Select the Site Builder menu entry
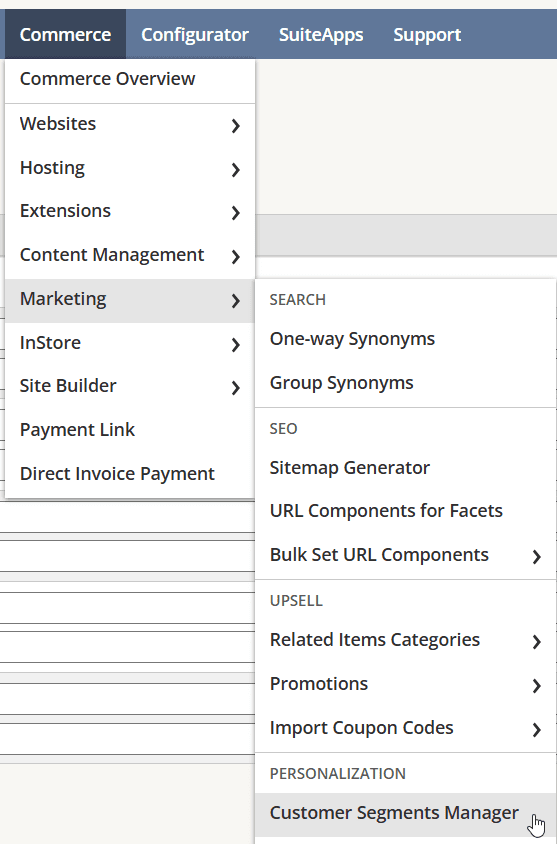Image resolution: width=557 pixels, height=844 pixels. pyautogui.click(x=130, y=387)
